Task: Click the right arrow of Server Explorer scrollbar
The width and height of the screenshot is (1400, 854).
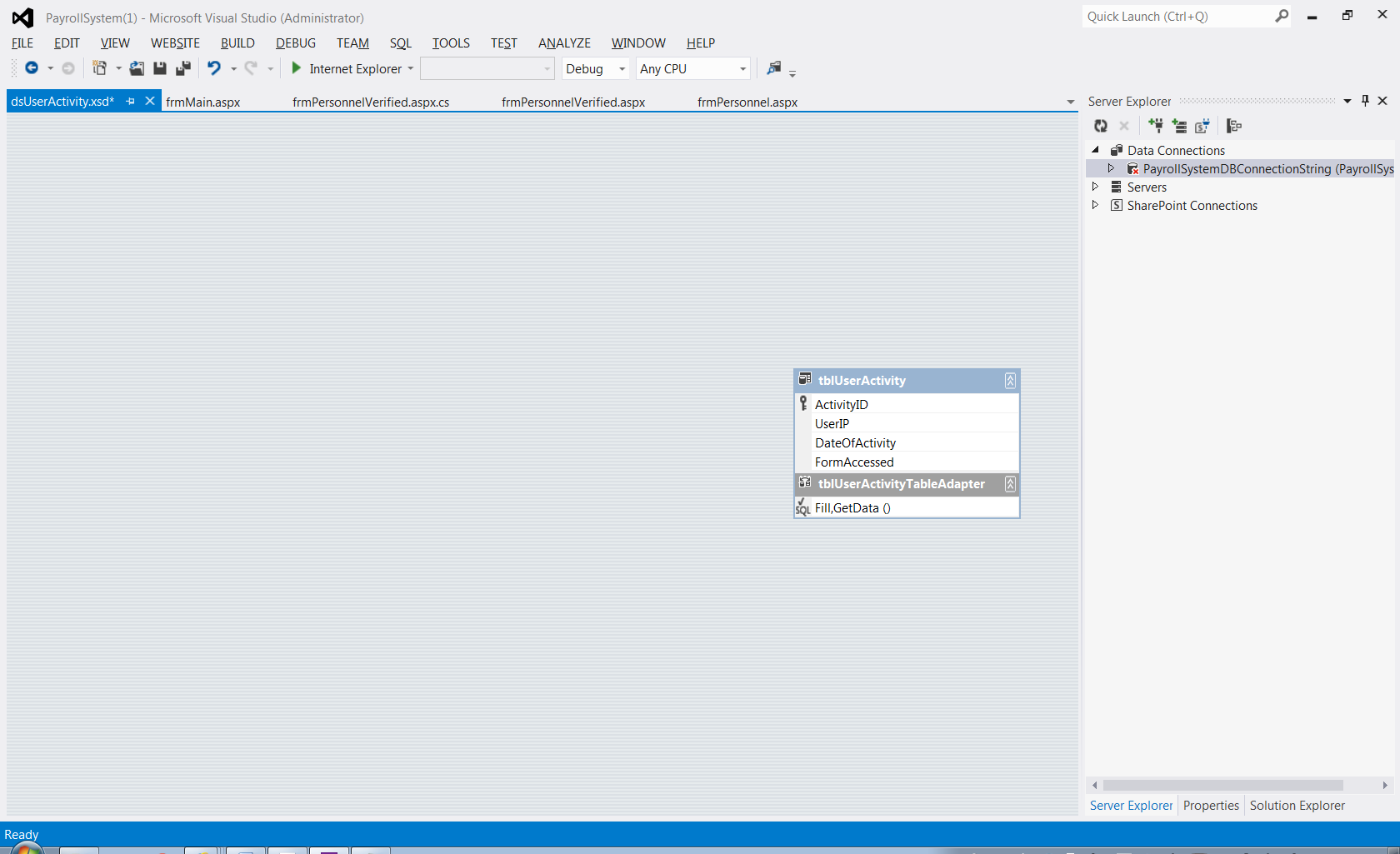Action: coord(1385,785)
